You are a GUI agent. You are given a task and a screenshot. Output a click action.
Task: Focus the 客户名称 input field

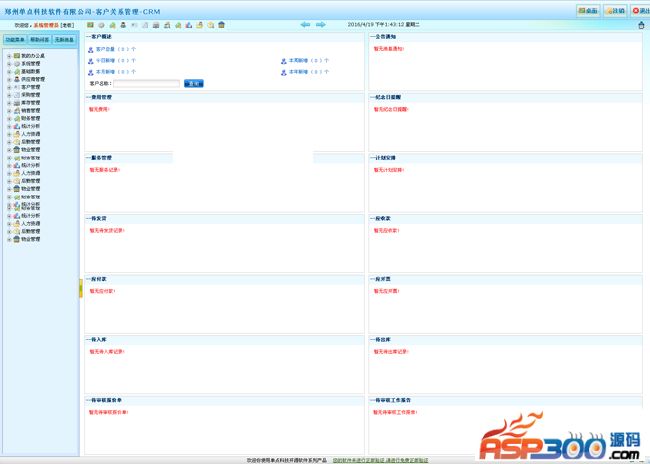tap(146, 83)
